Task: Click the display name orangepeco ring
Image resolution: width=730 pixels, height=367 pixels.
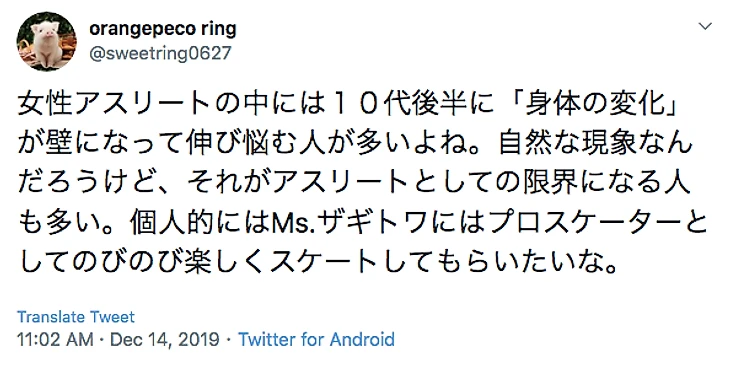Action: tap(162, 29)
